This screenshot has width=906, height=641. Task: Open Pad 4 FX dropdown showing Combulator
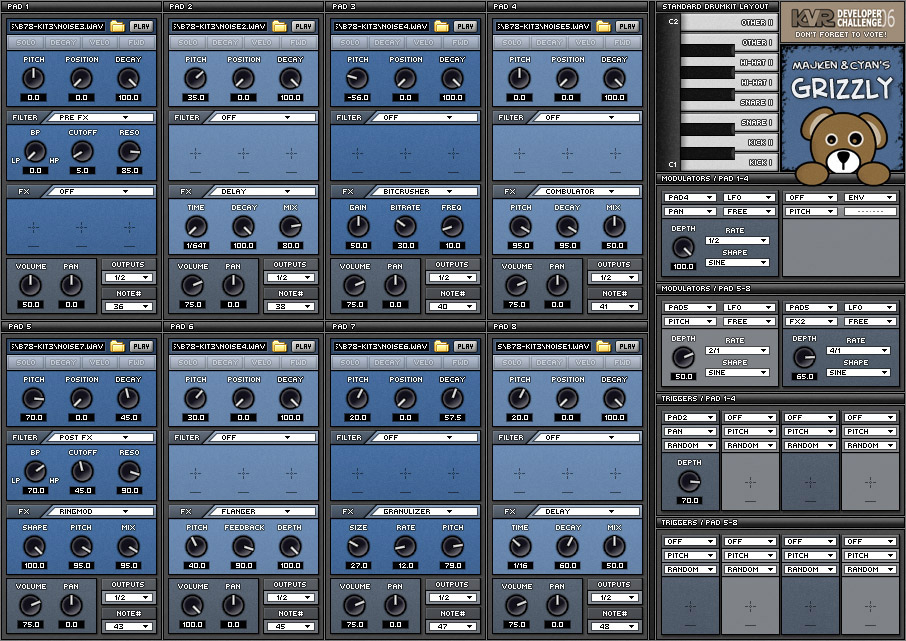pos(585,191)
